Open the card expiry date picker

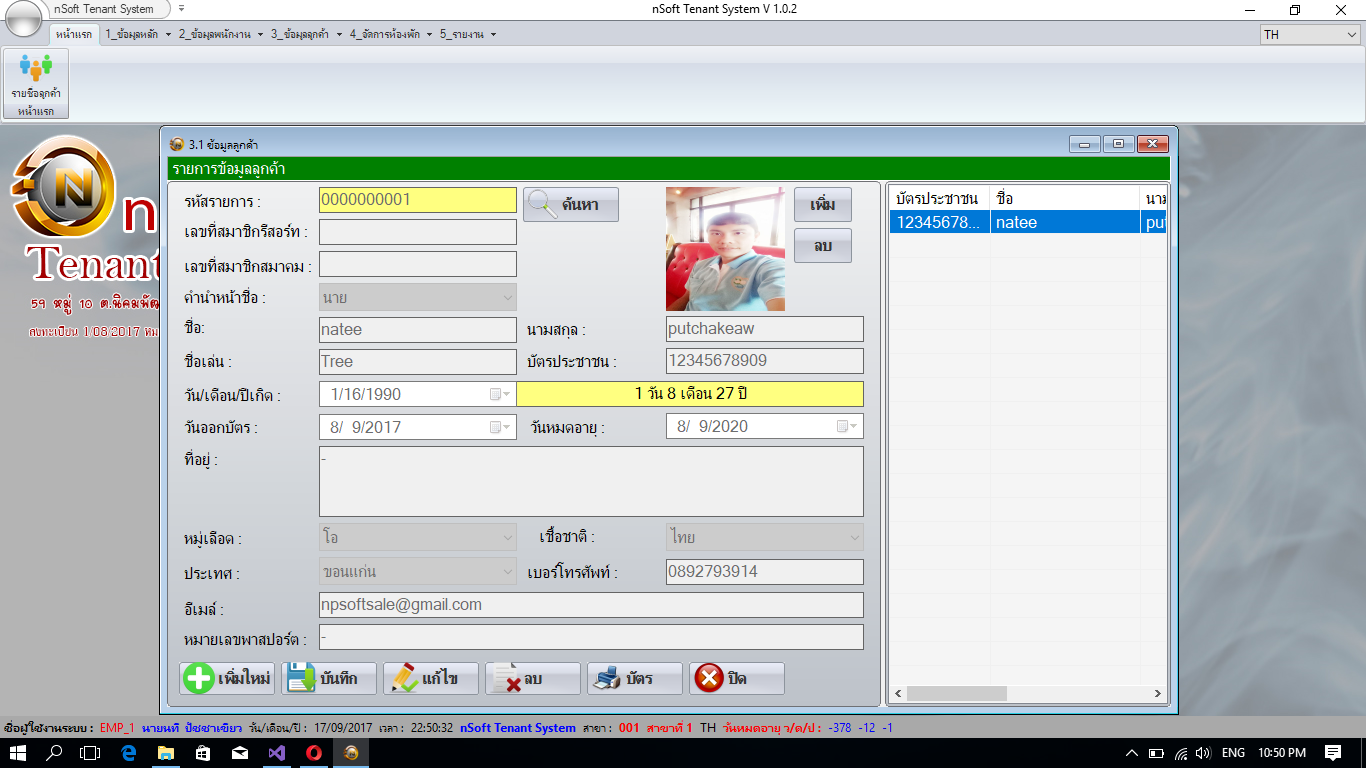[x=846, y=426]
